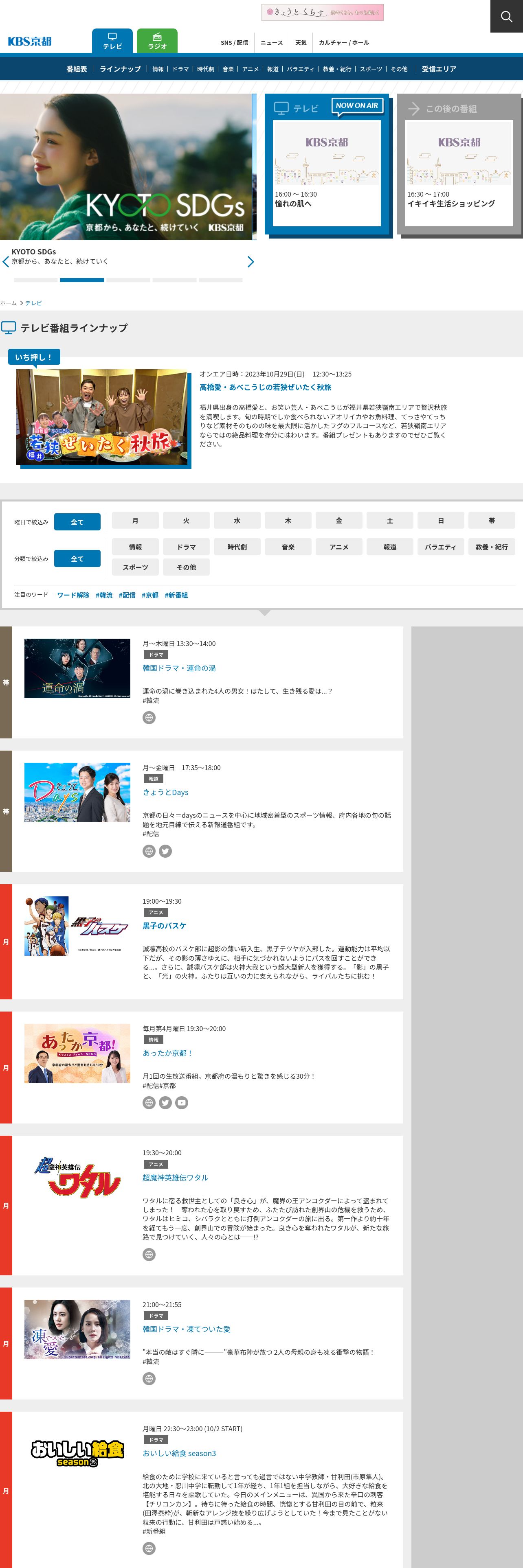Filter by 日 day
The width and height of the screenshot is (523, 1568).
pos(441,521)
